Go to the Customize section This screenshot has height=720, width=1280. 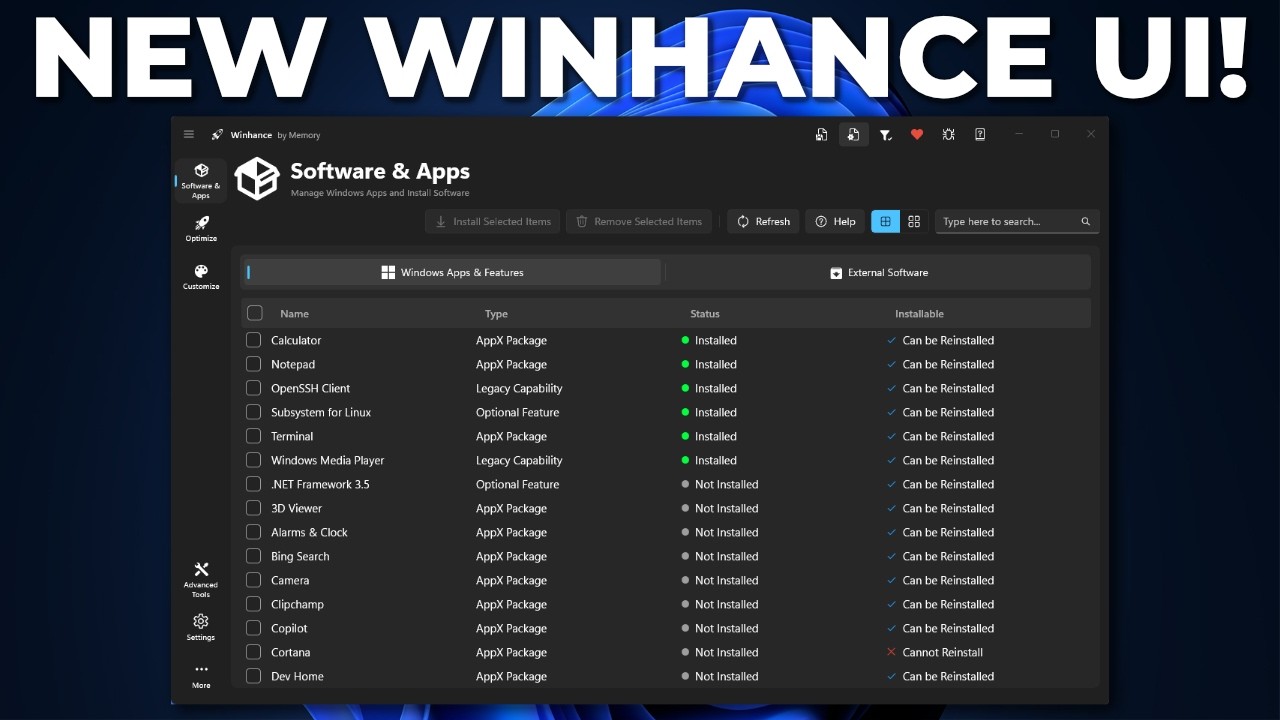pyautogui.click(x=201, y=277)
